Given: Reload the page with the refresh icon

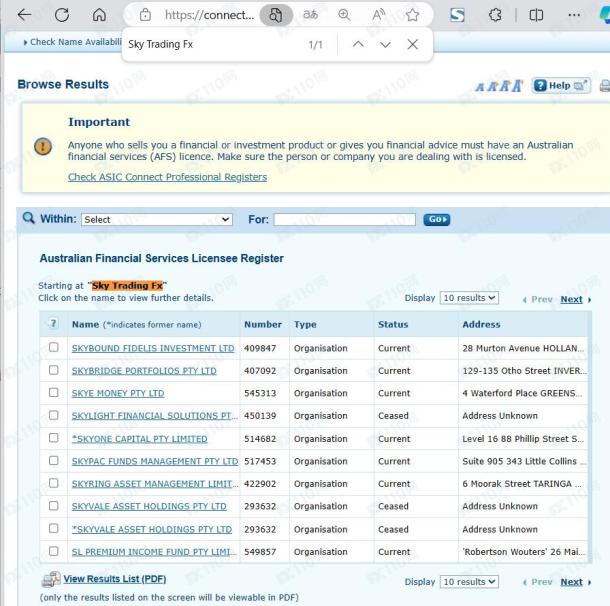Looking at the screenshot, I should [x=62, y=15].
